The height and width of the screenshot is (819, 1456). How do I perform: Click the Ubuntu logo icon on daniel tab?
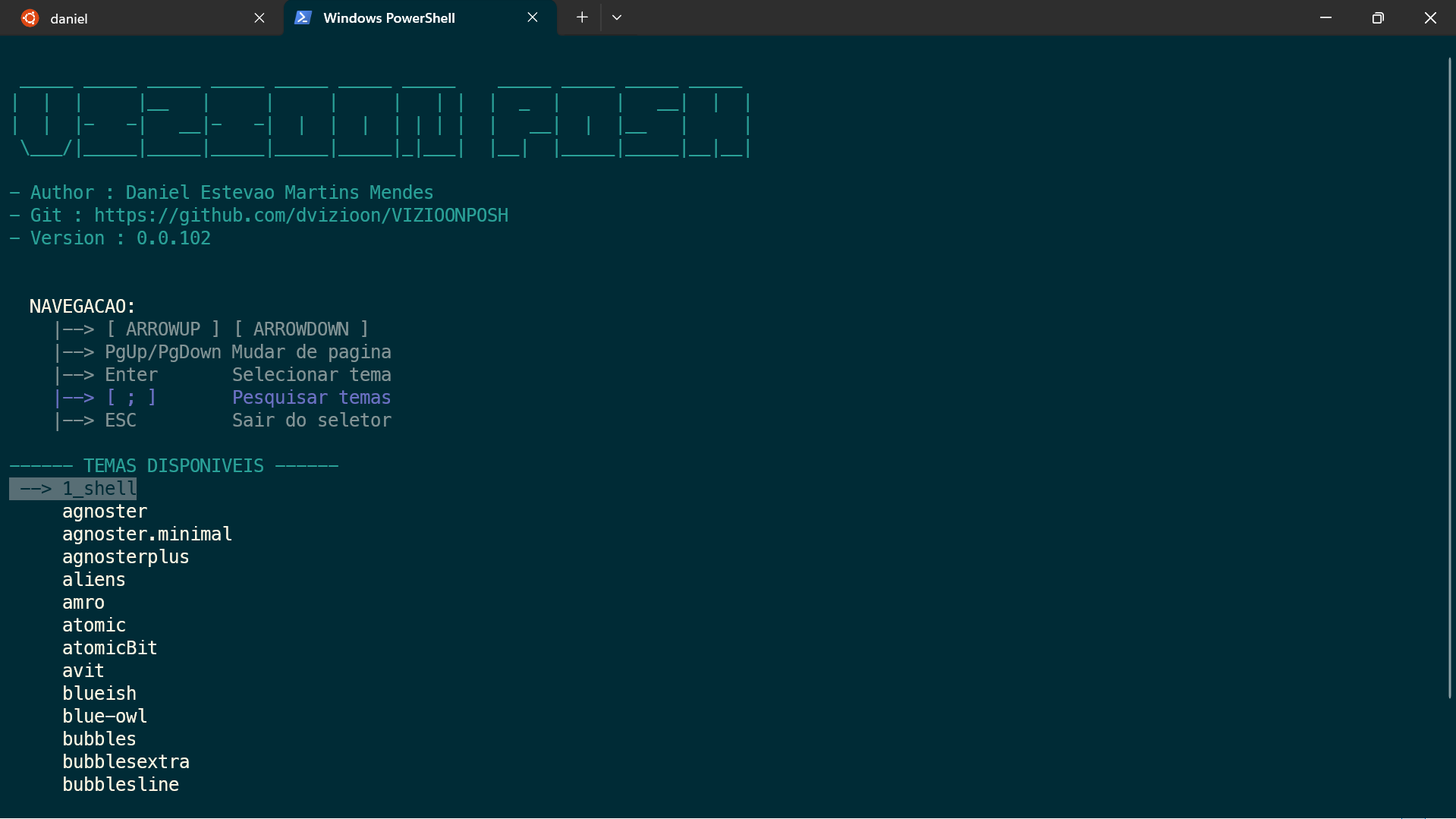pyautogui.click(x=30, y=18)
